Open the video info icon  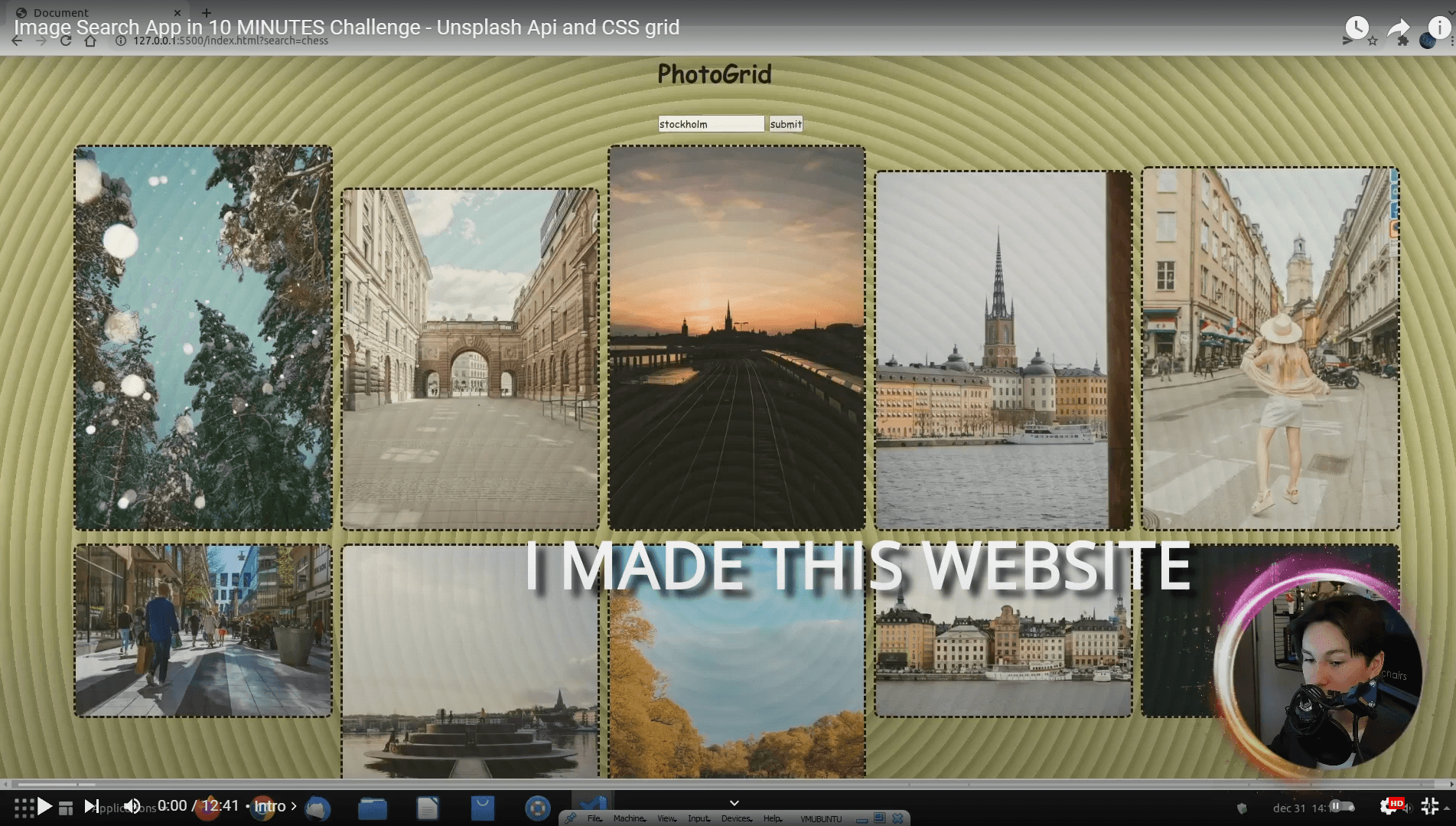[1439, 28]
